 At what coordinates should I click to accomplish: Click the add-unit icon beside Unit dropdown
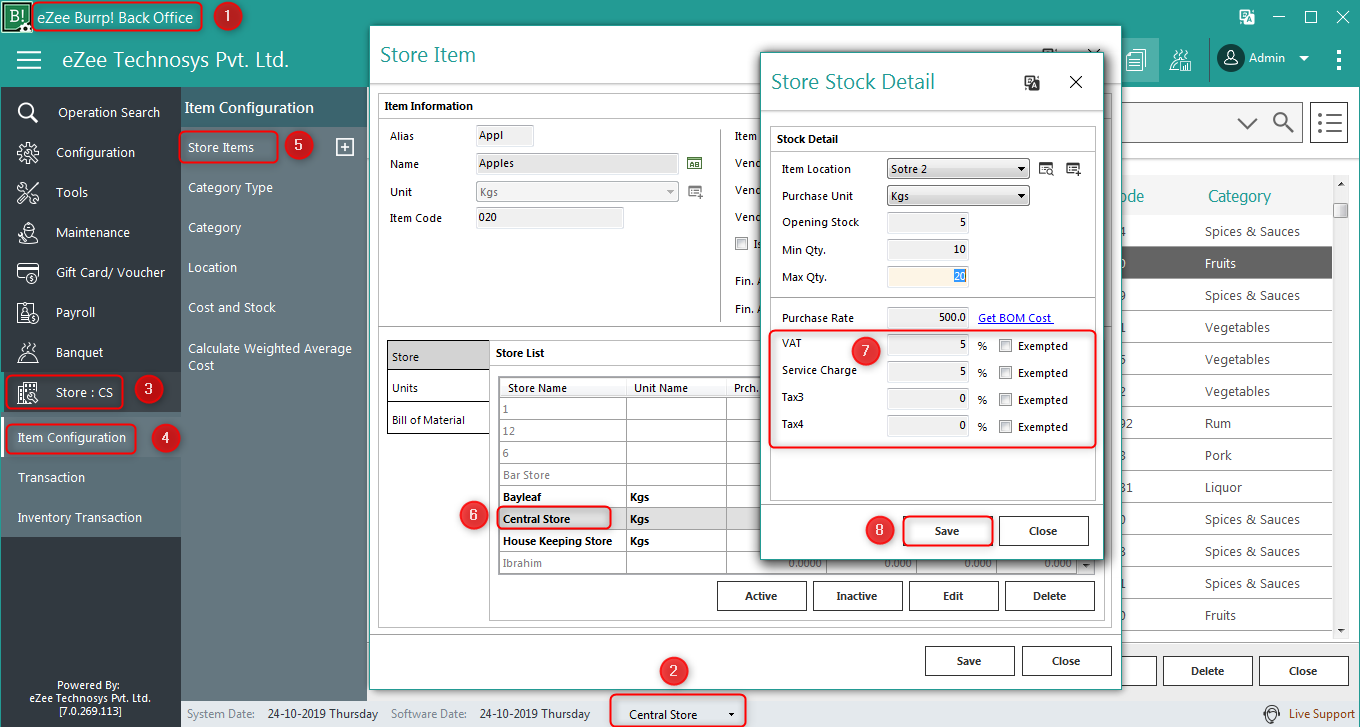coord(695,192)
